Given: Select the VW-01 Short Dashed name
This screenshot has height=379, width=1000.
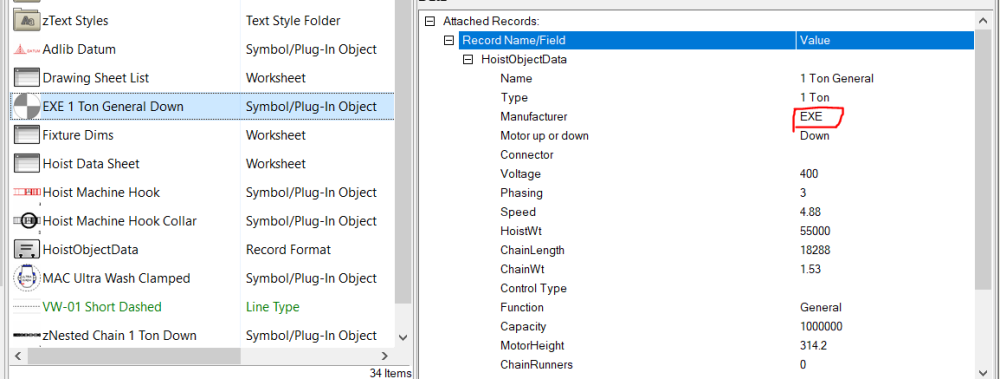Looking at the screenshot, I should [x=102, y=307].
